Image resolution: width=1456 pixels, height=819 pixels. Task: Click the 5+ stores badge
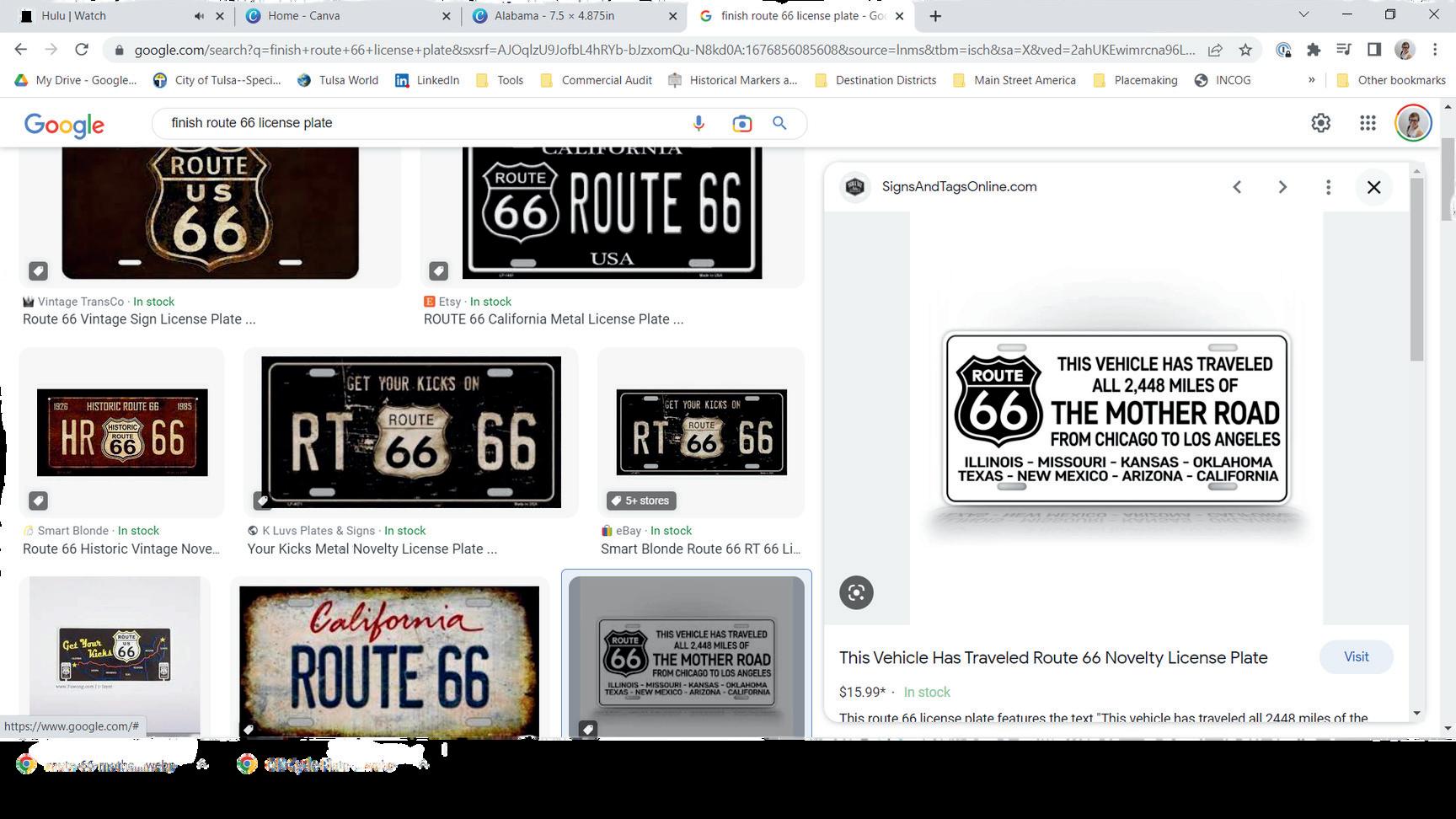click(x=641, y=500)
